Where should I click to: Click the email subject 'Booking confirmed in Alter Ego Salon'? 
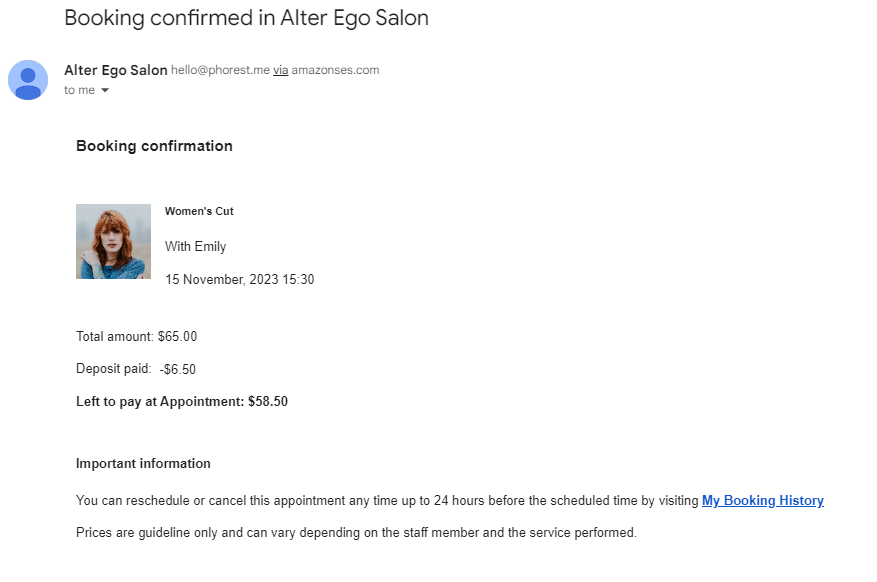(x=246, y=18)
